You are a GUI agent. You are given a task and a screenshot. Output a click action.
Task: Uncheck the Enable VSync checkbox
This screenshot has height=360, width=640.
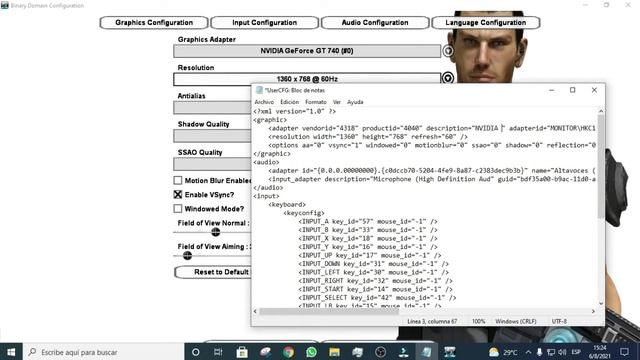coord(178,195)
